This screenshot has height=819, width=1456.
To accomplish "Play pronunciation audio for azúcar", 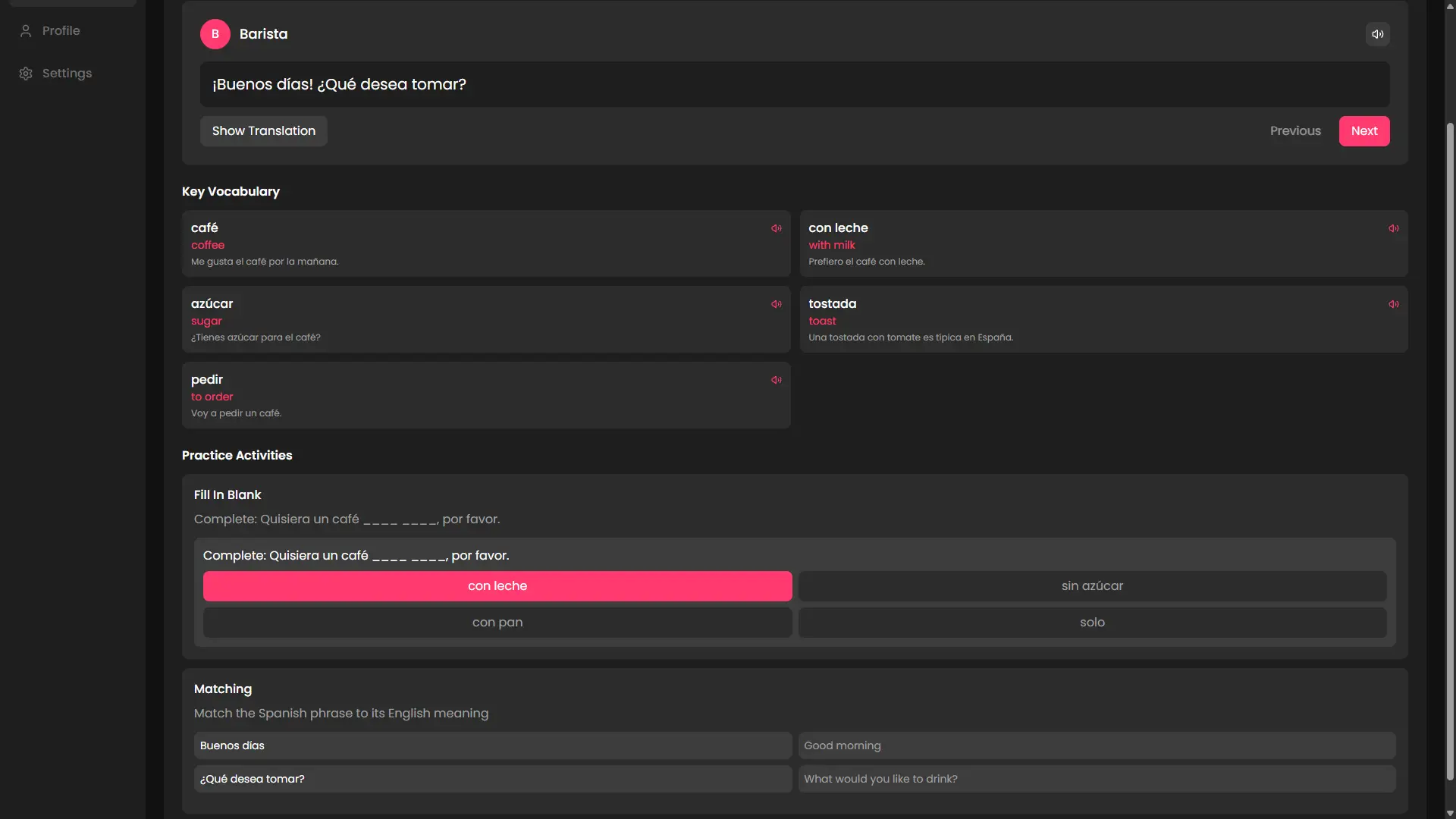I will (776, 304).
